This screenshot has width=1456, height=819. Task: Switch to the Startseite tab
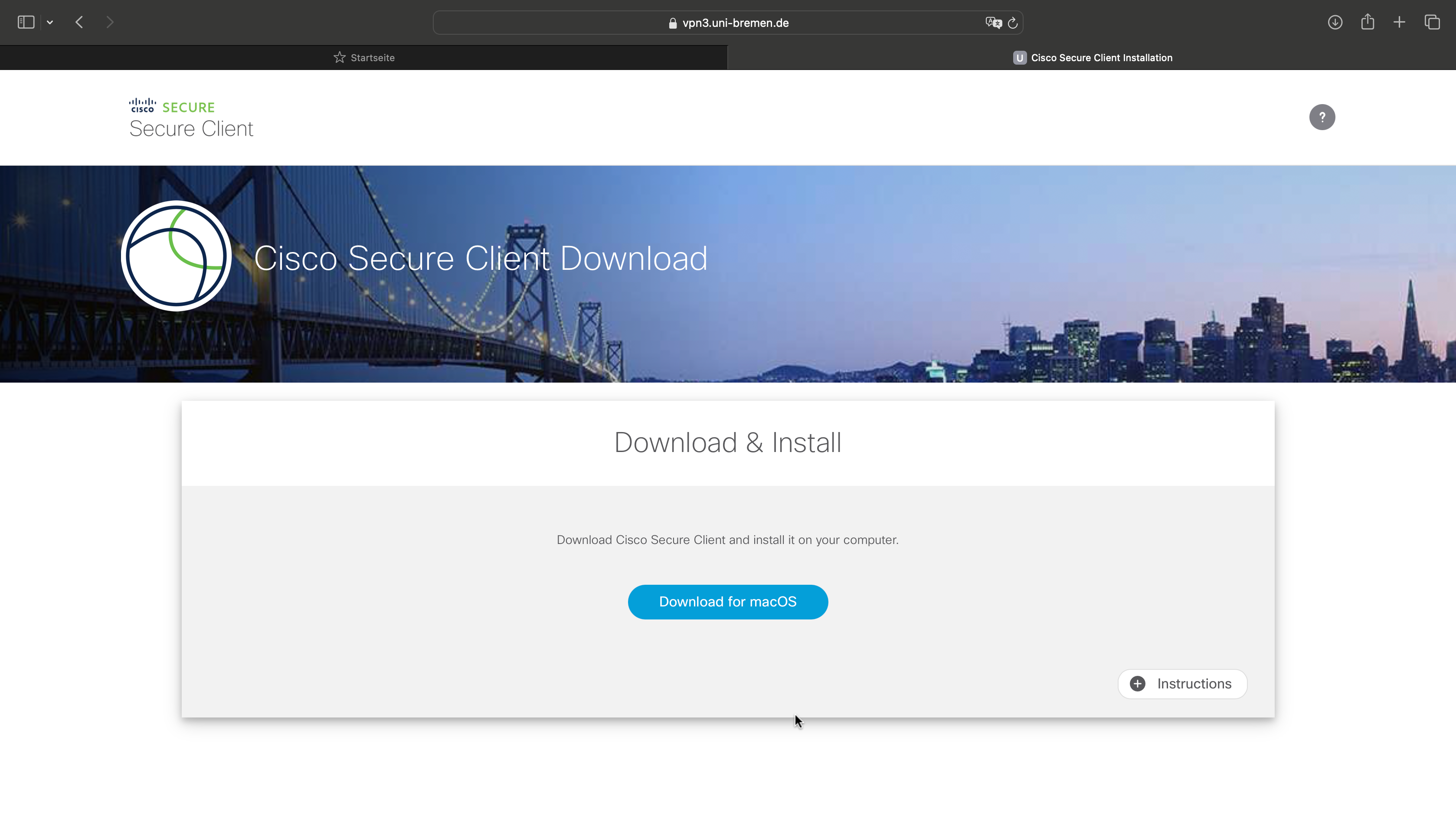coord(364,58)
